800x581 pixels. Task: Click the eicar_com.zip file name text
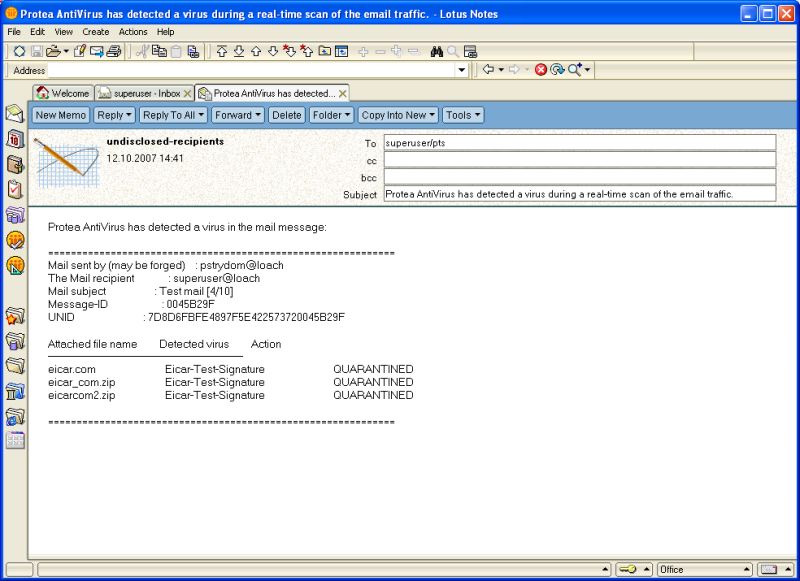[82, 382]
